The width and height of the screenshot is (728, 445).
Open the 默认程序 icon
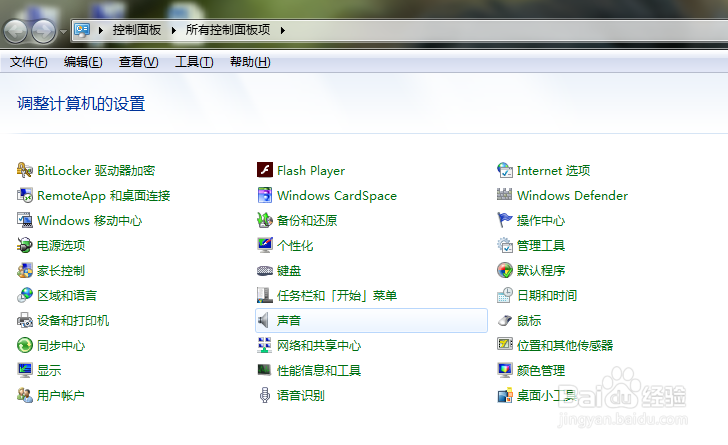pos(505,270)
